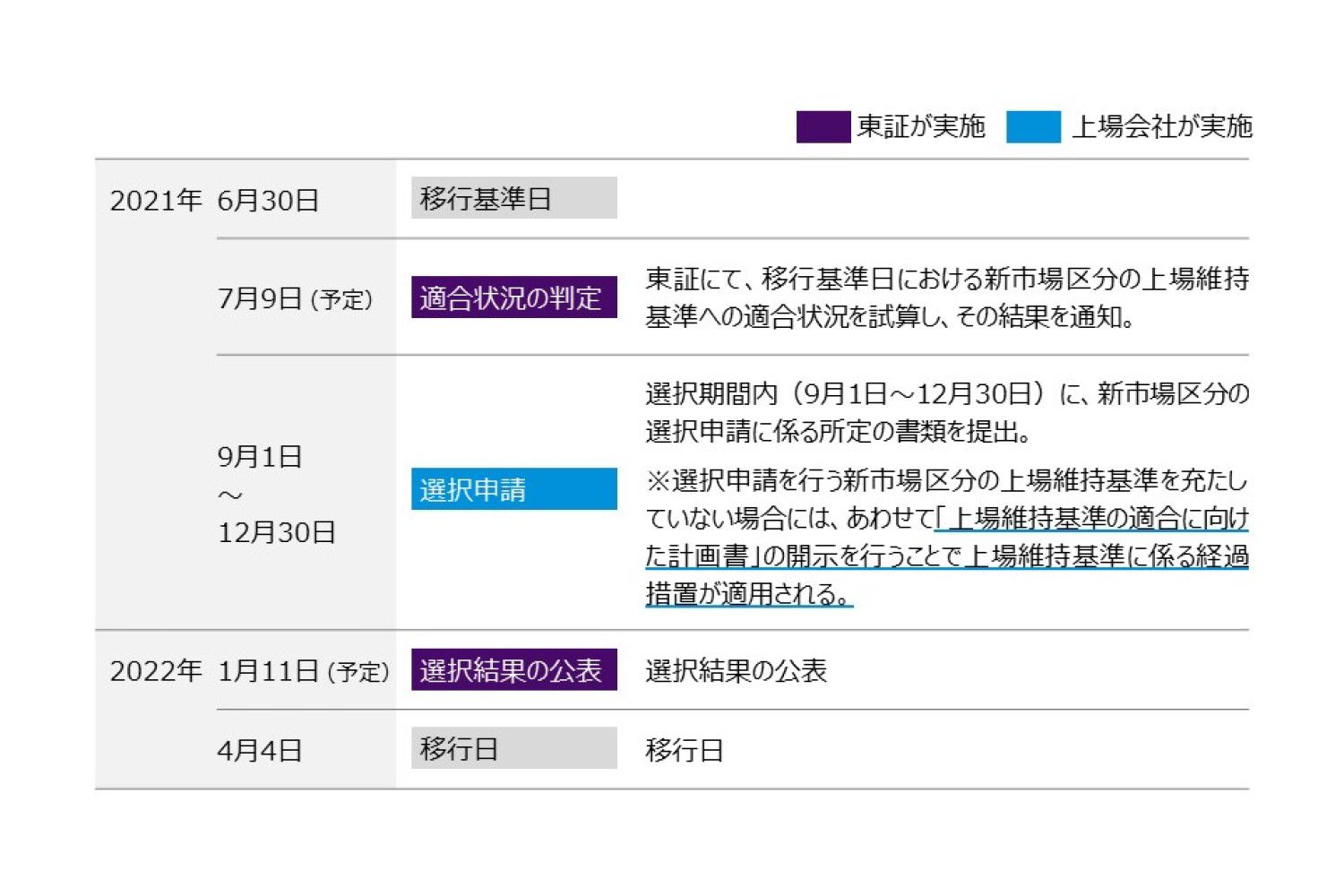This screenshot has height=896, width=1344.
Task: Select the 1月11日 (予定) date
Action: click(303, 671)
